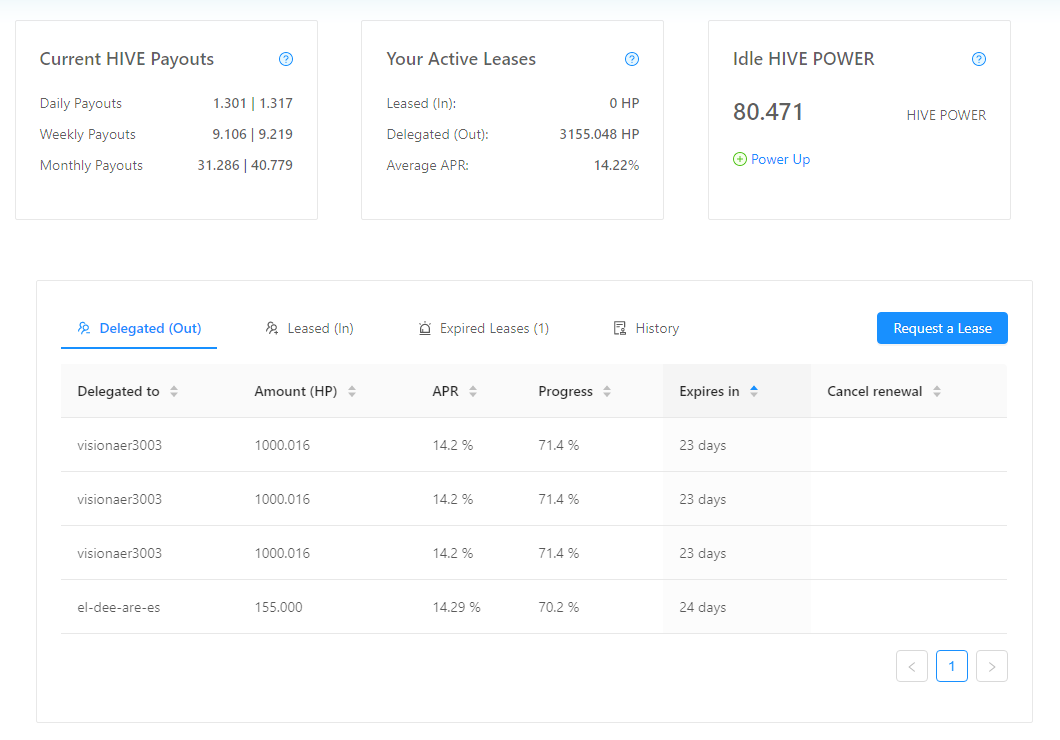Click the Progress column header text
This screenshot has height=740, width=1060.
565,391
